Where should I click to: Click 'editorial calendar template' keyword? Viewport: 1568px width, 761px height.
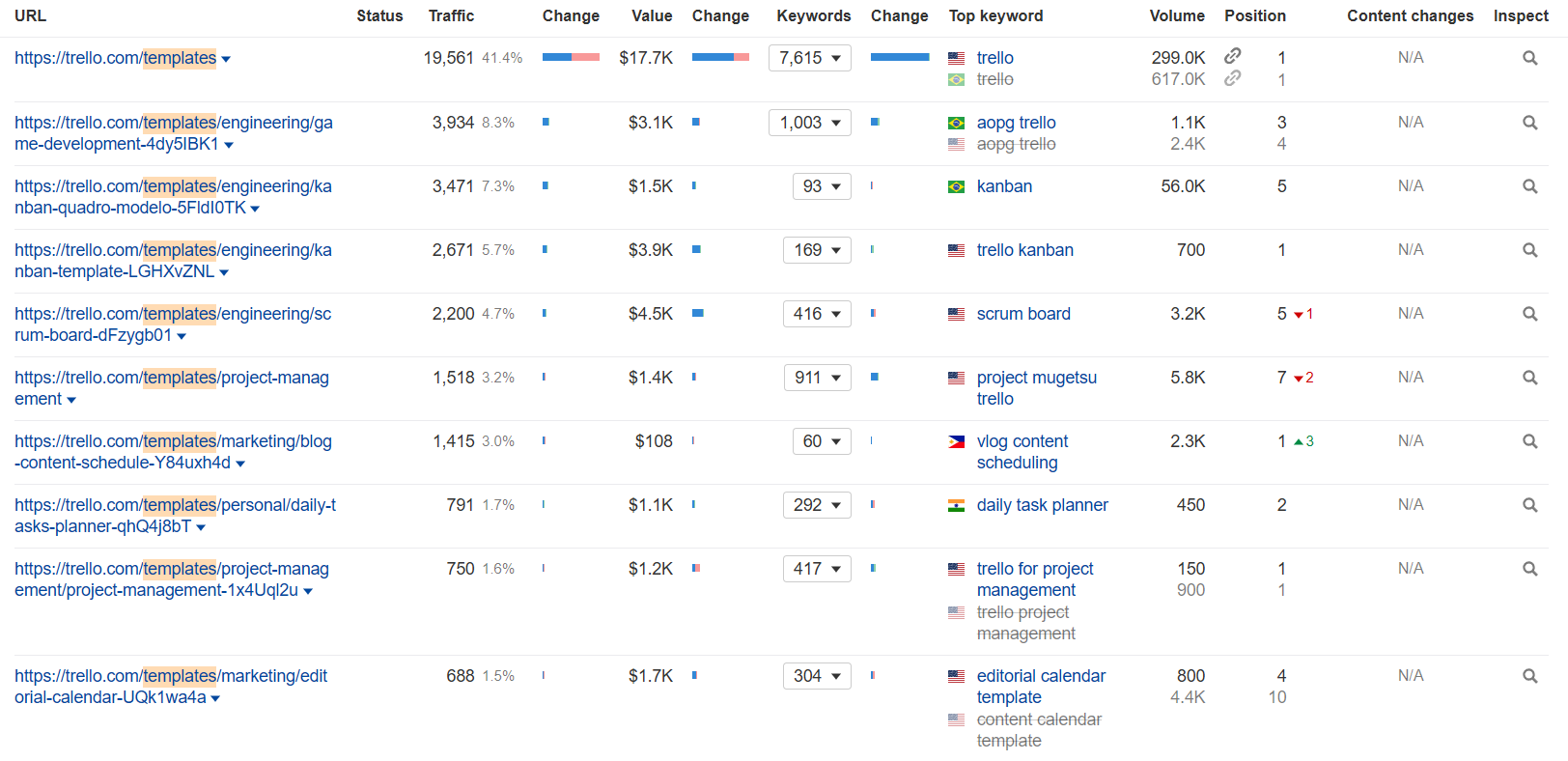[x=1041, y=687]
